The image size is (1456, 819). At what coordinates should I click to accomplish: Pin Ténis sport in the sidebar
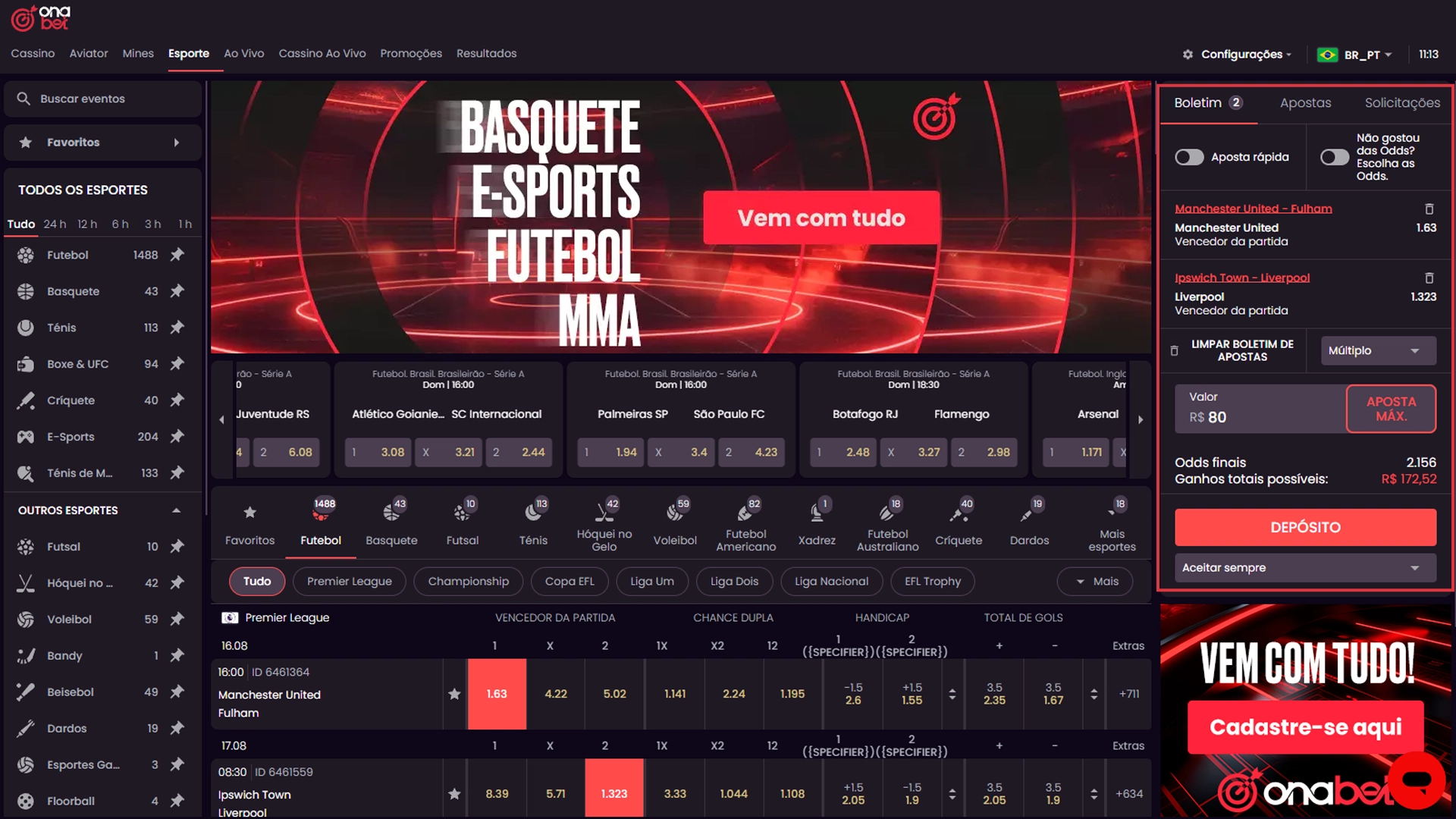pos(177,328)
